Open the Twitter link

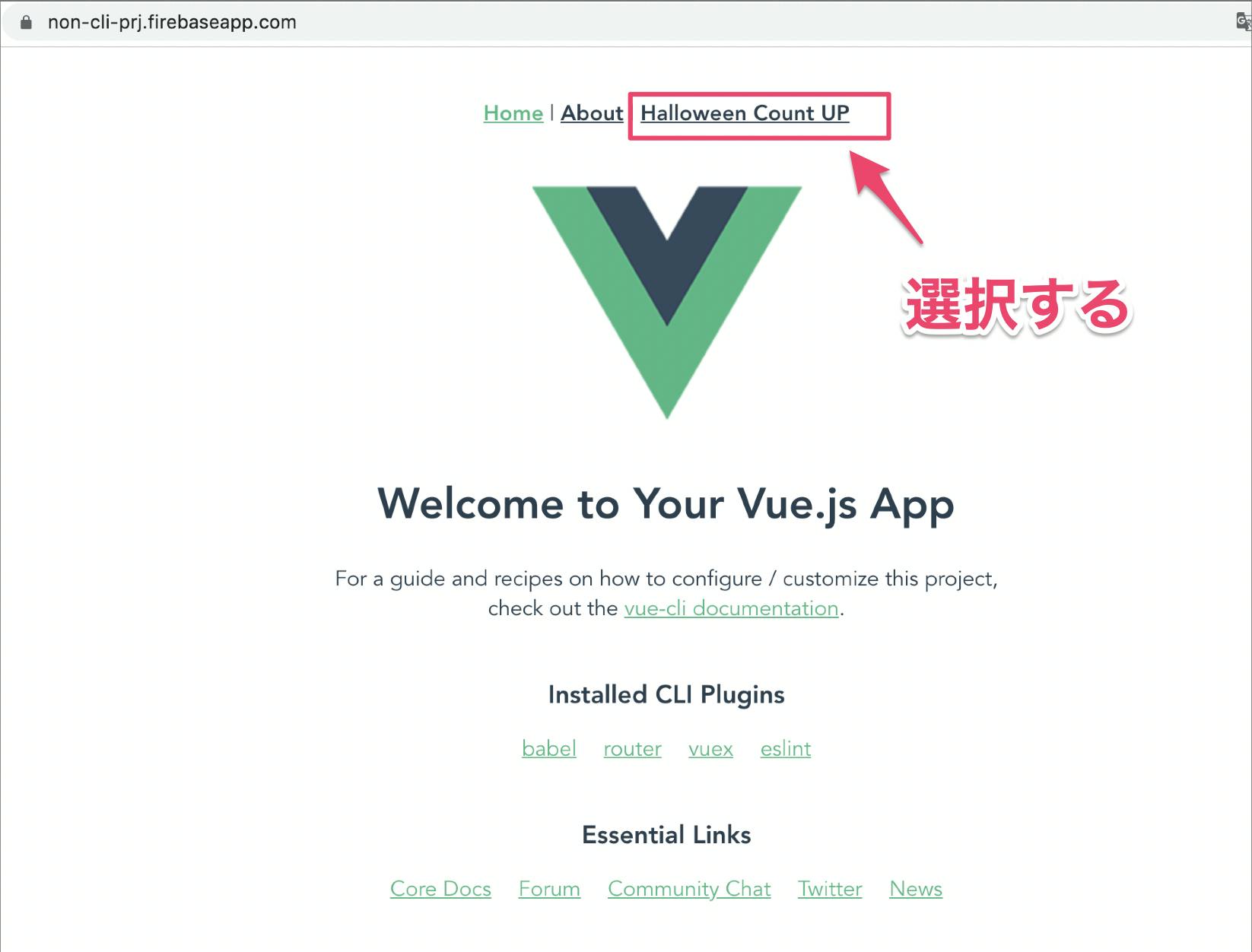(830, 889)
